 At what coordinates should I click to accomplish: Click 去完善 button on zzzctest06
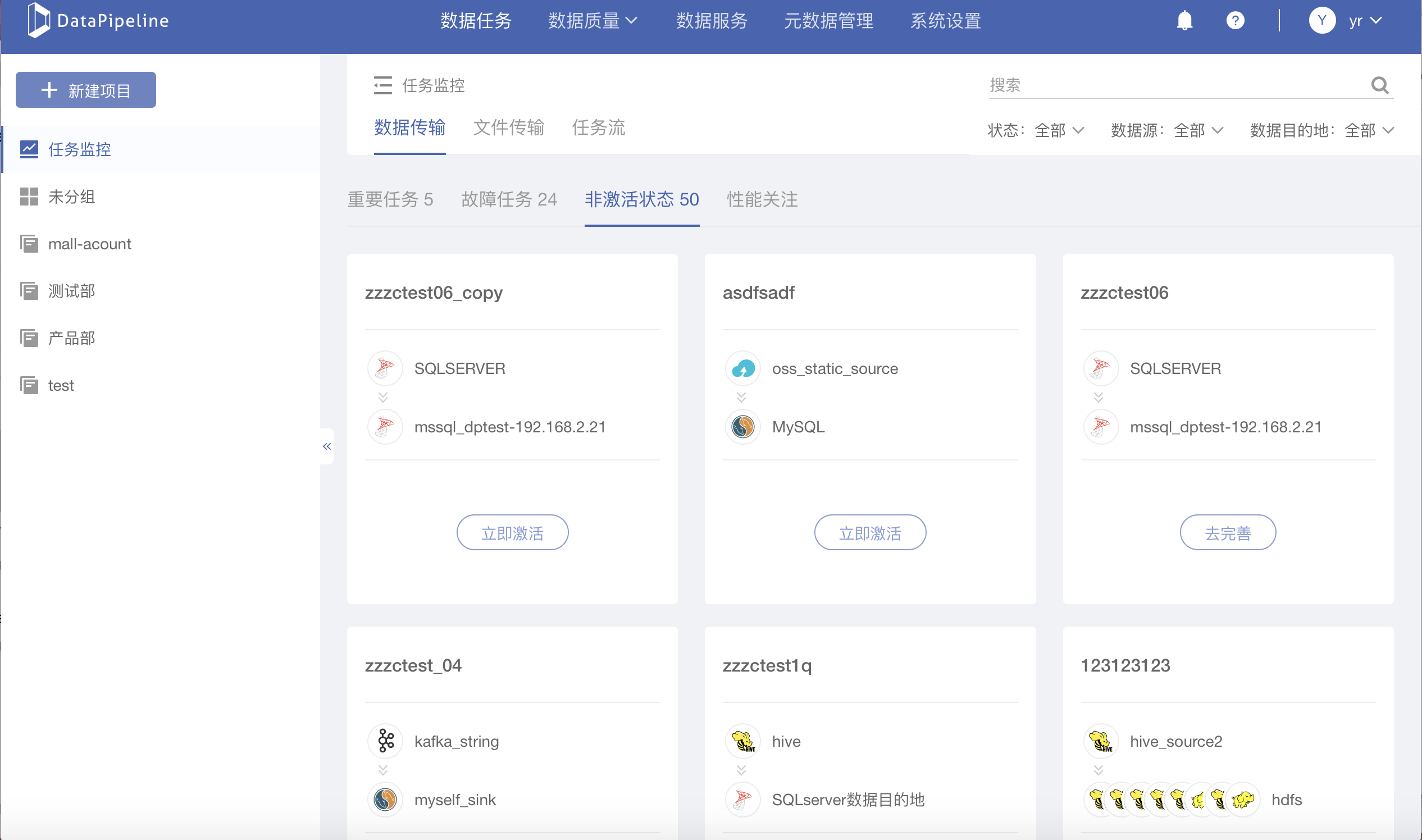pyautogui.click(x=1227, y=533)
